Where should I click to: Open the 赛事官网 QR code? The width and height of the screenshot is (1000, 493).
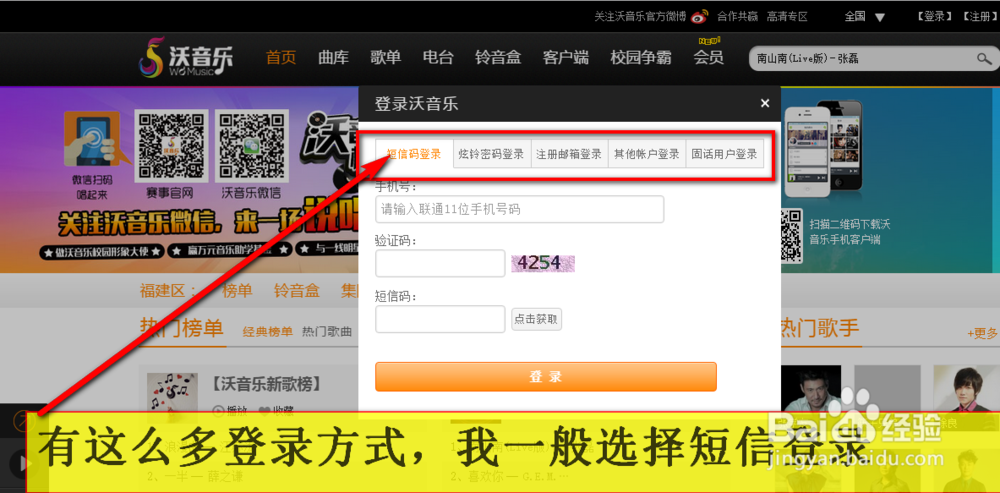coord(171,145)
